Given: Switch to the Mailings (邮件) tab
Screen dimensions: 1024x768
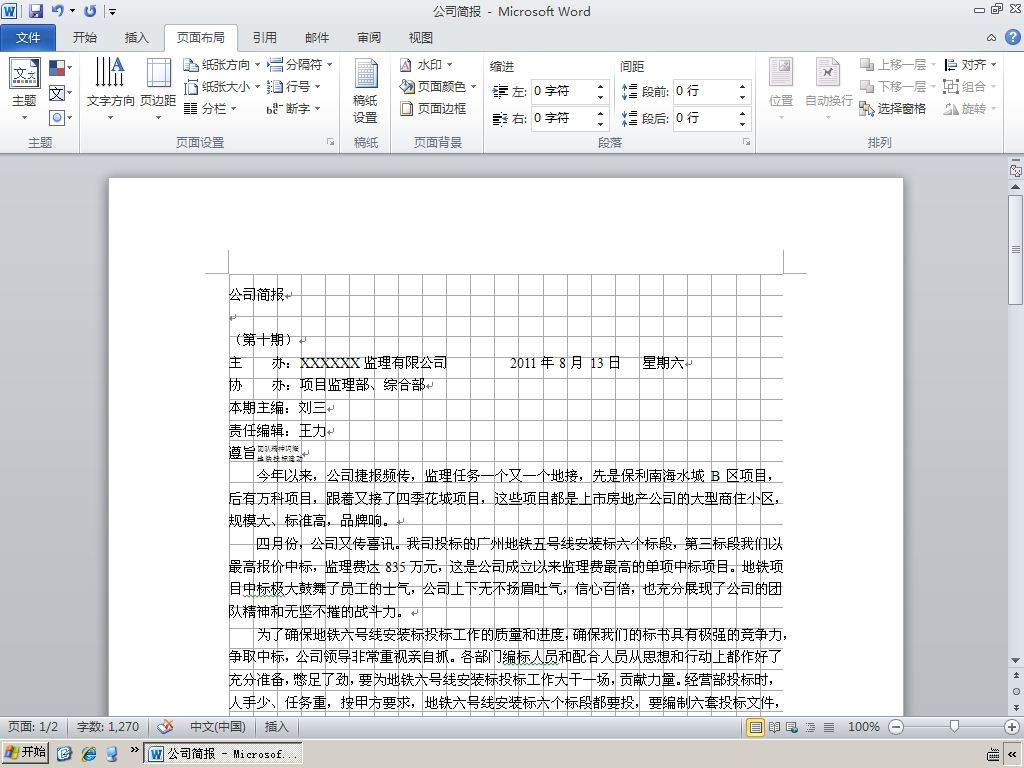Looking at the screenshot, I should coord(317,38).
